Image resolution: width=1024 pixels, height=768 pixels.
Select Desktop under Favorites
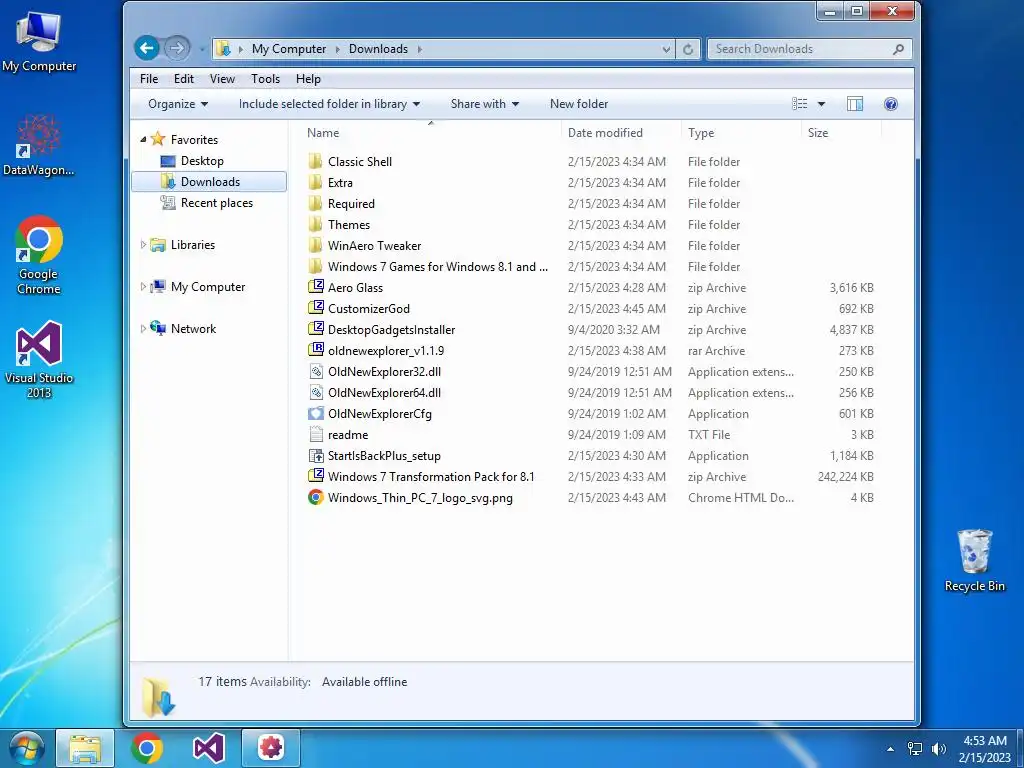pos(202,161)
